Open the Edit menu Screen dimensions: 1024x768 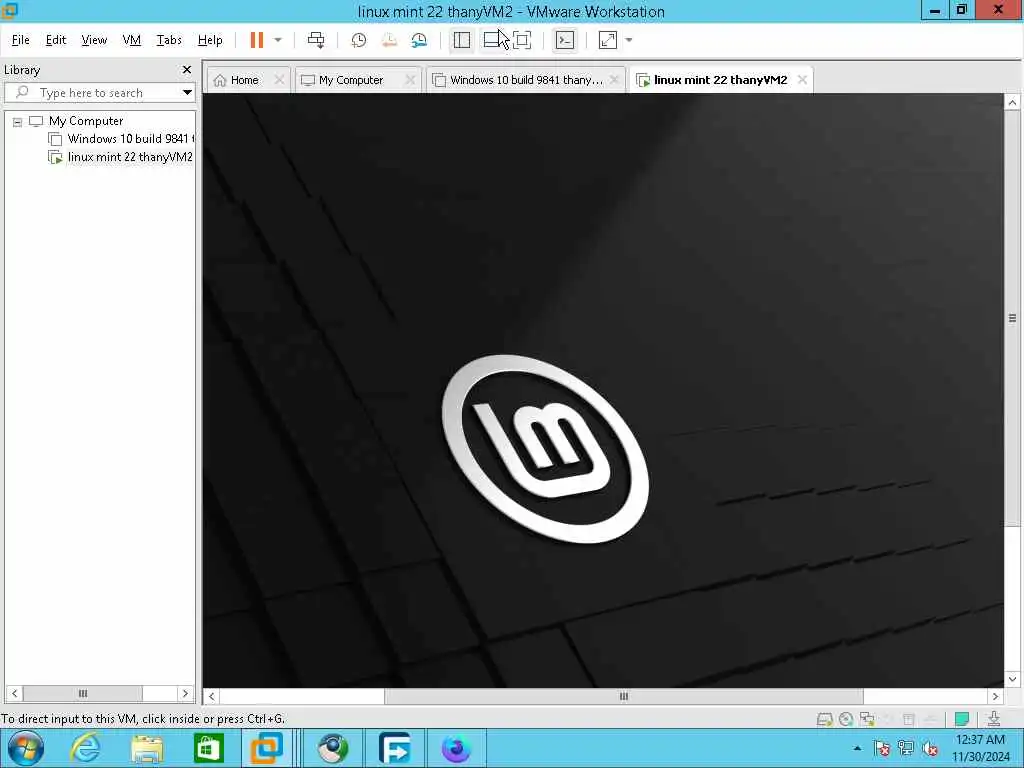point(56,40)
